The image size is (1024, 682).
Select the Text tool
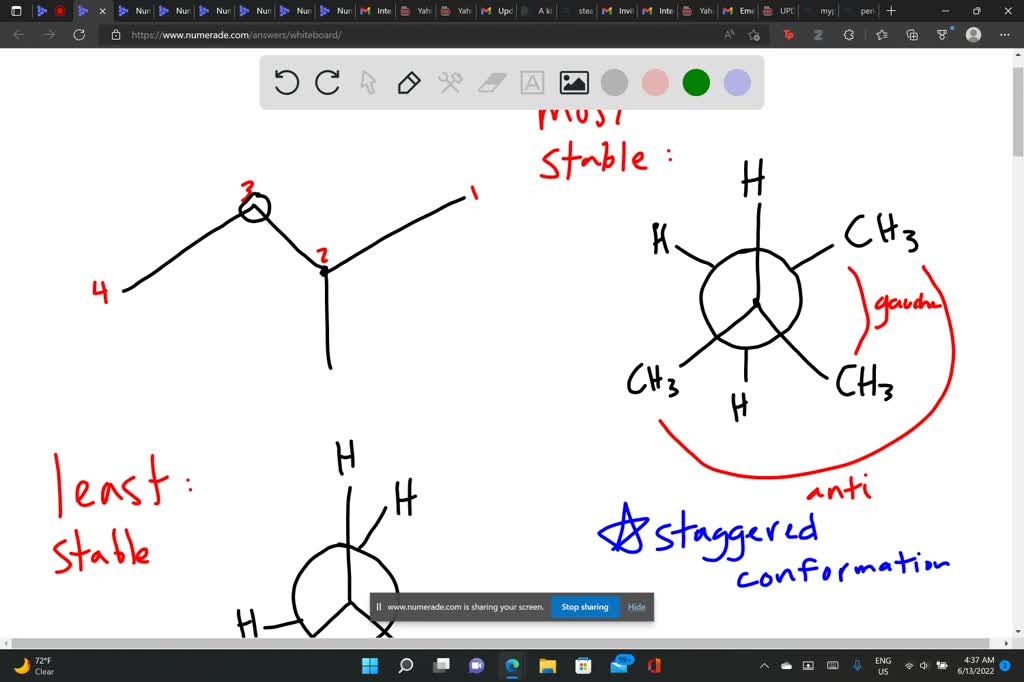[x=532, y=83]
